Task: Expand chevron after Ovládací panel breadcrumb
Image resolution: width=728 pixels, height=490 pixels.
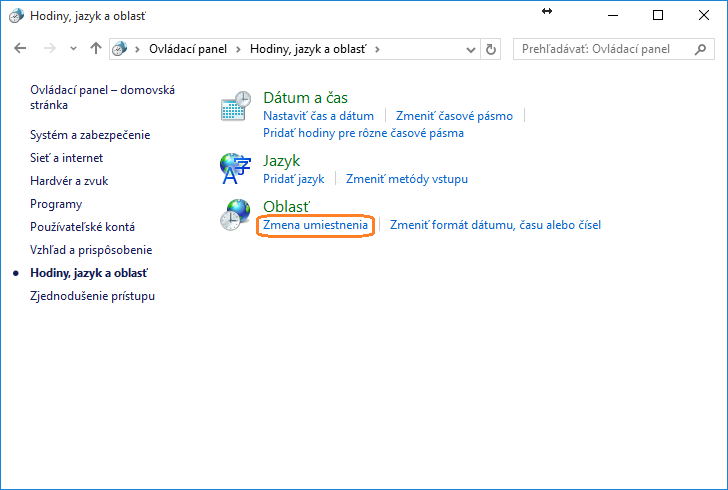Action: click(240, 48)
